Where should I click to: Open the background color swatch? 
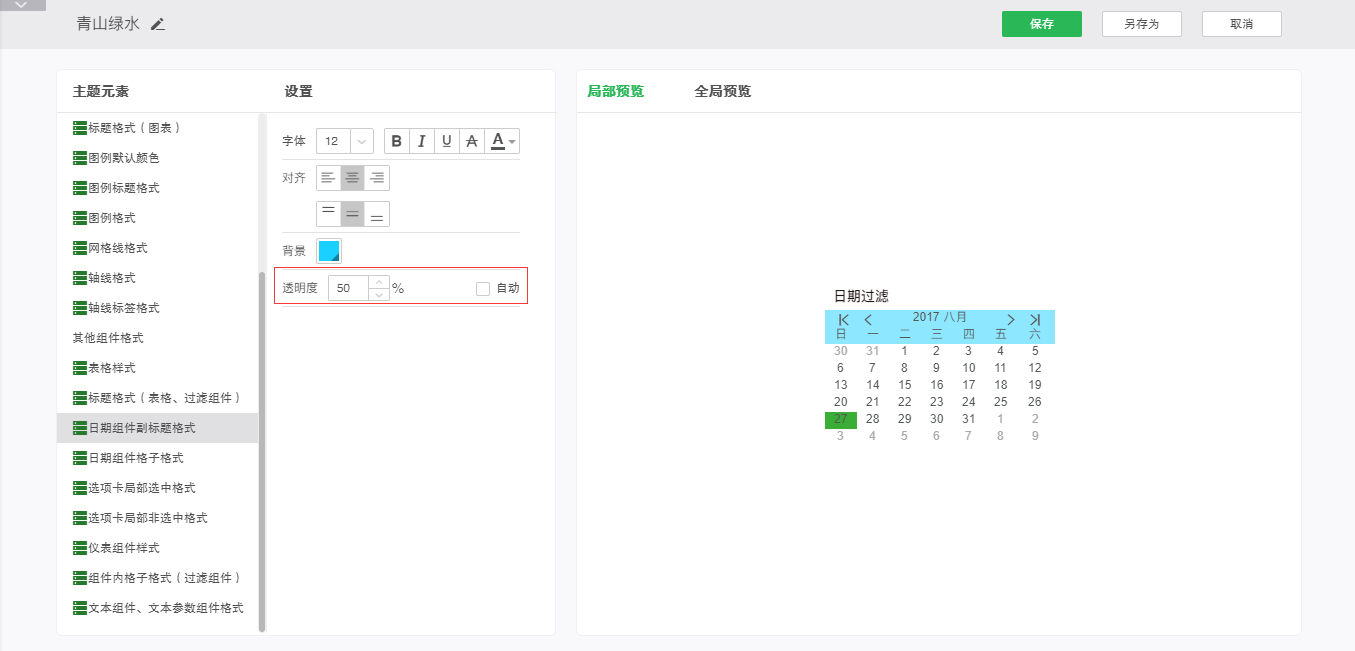pyautogui.click(x=329, y=250)
